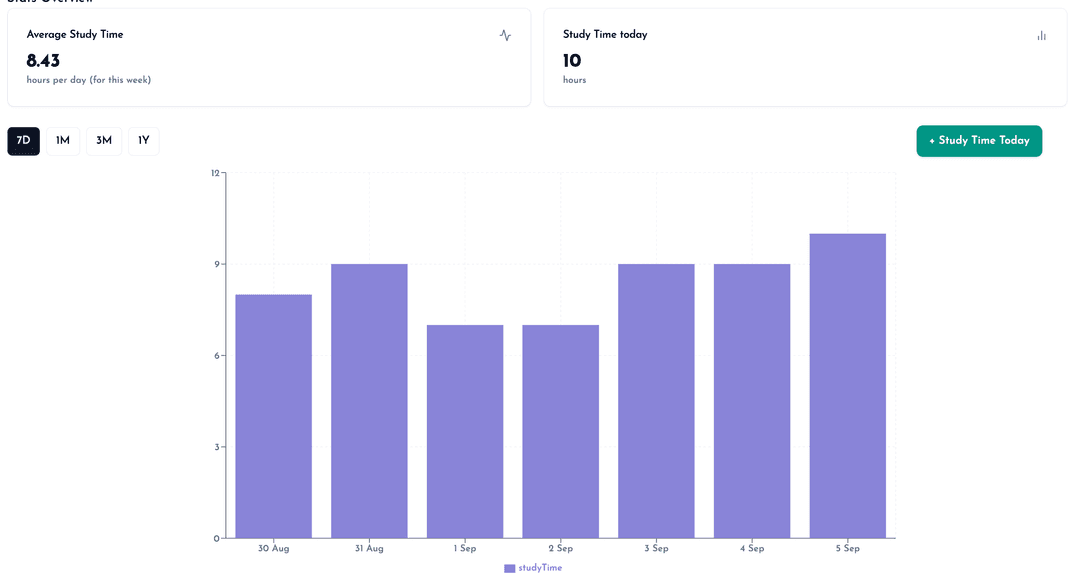Click the bar chart icon in Study Time today card
This screenshot has width=1080, height=583.
click(x=1041, y=35)
